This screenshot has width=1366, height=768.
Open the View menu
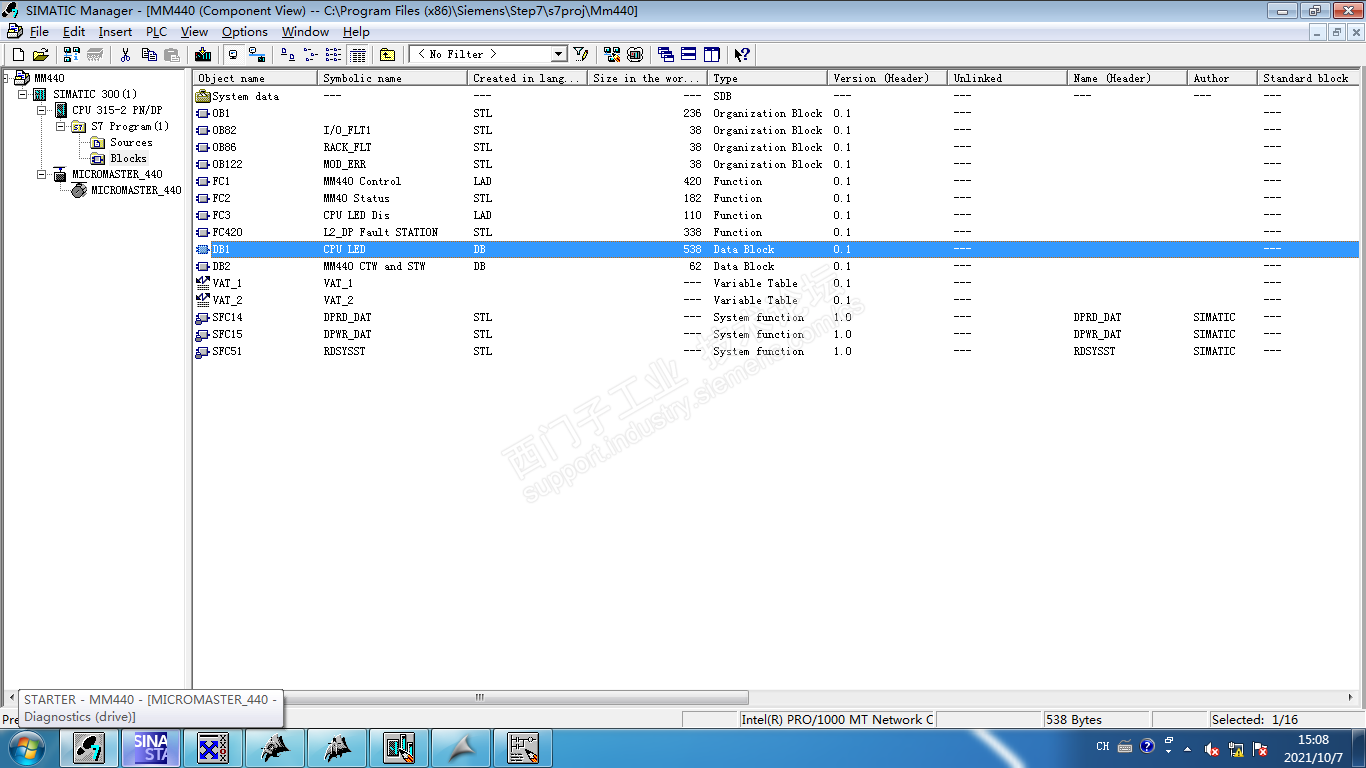tap(194, 32)
